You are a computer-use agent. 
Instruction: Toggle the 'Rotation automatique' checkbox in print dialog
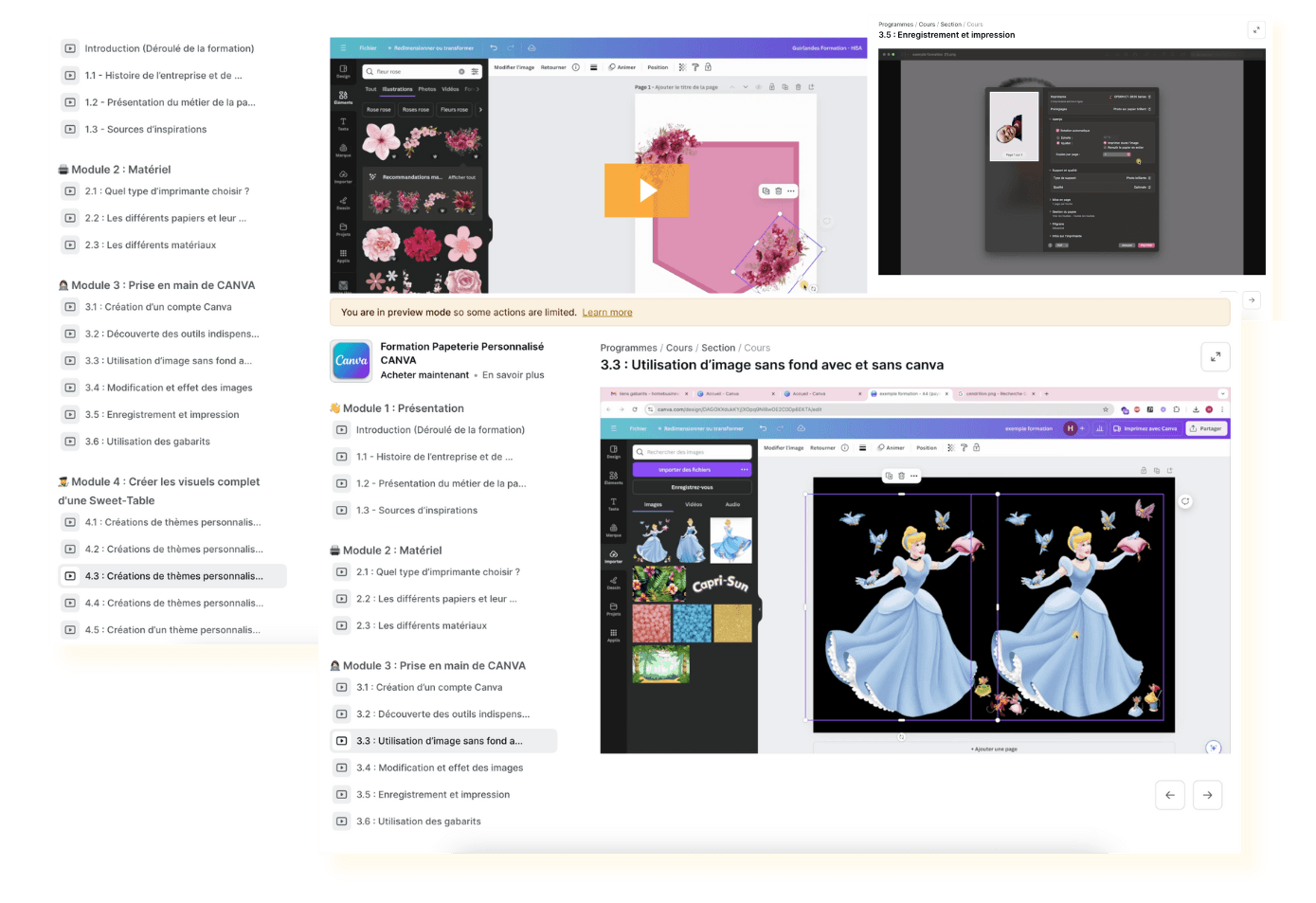(1057, 131)
